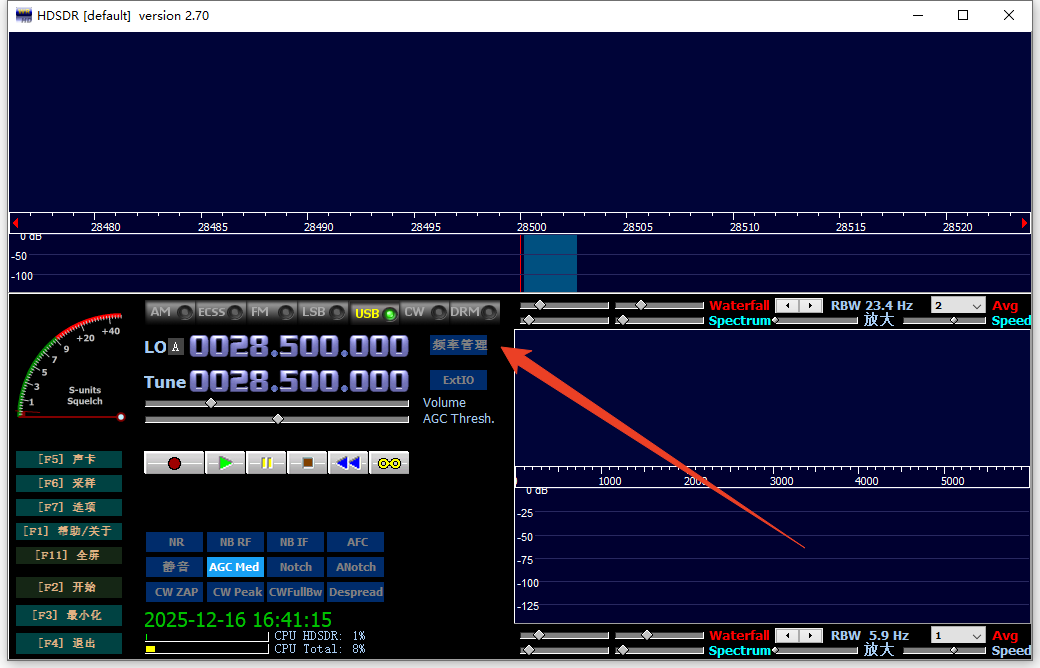Viewport: 1040px width, 668px height.
Task: Click the 频率管理 button
Action: [459, 345]
